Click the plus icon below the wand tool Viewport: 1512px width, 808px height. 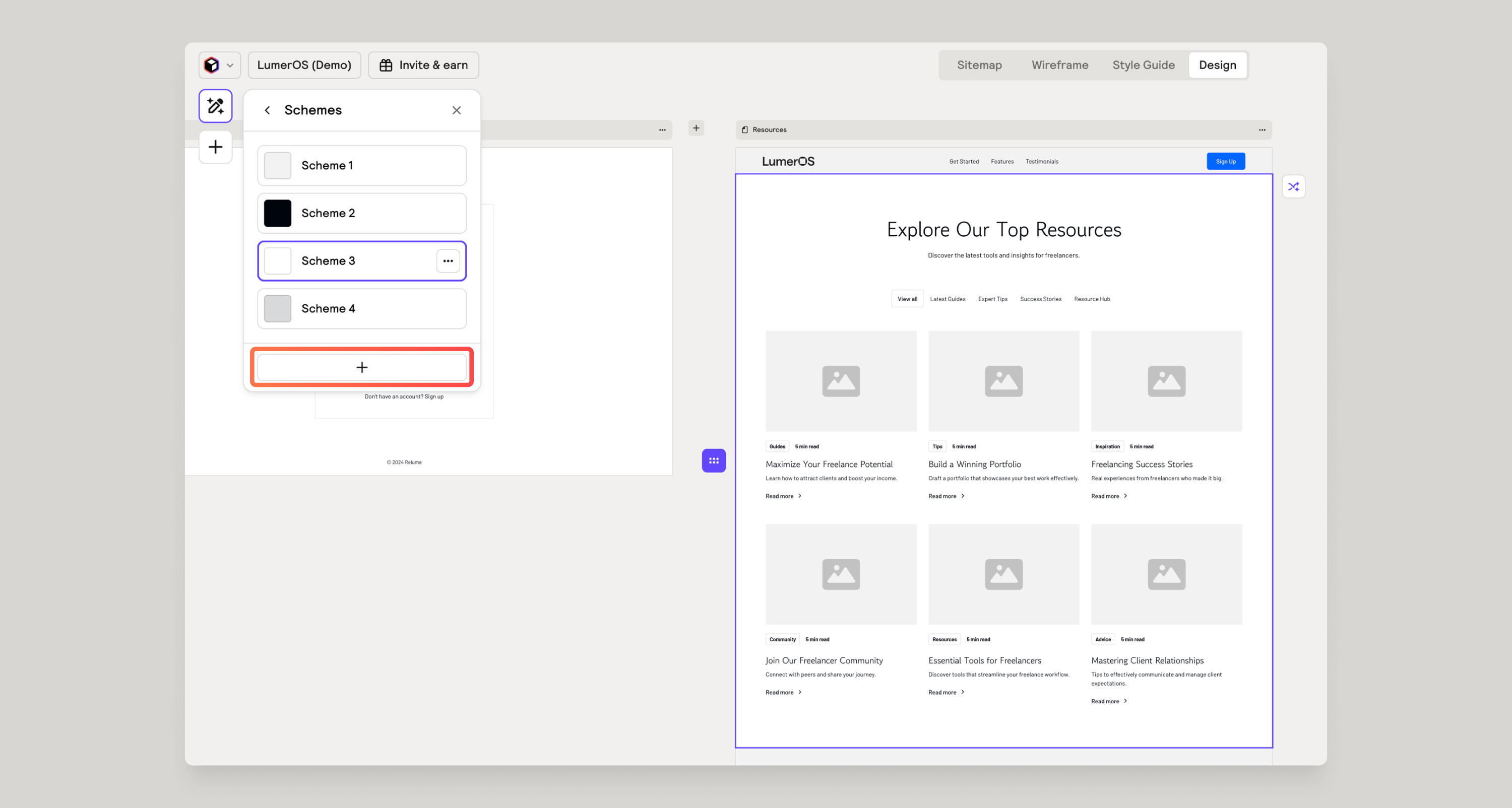(x=215, y=147)
